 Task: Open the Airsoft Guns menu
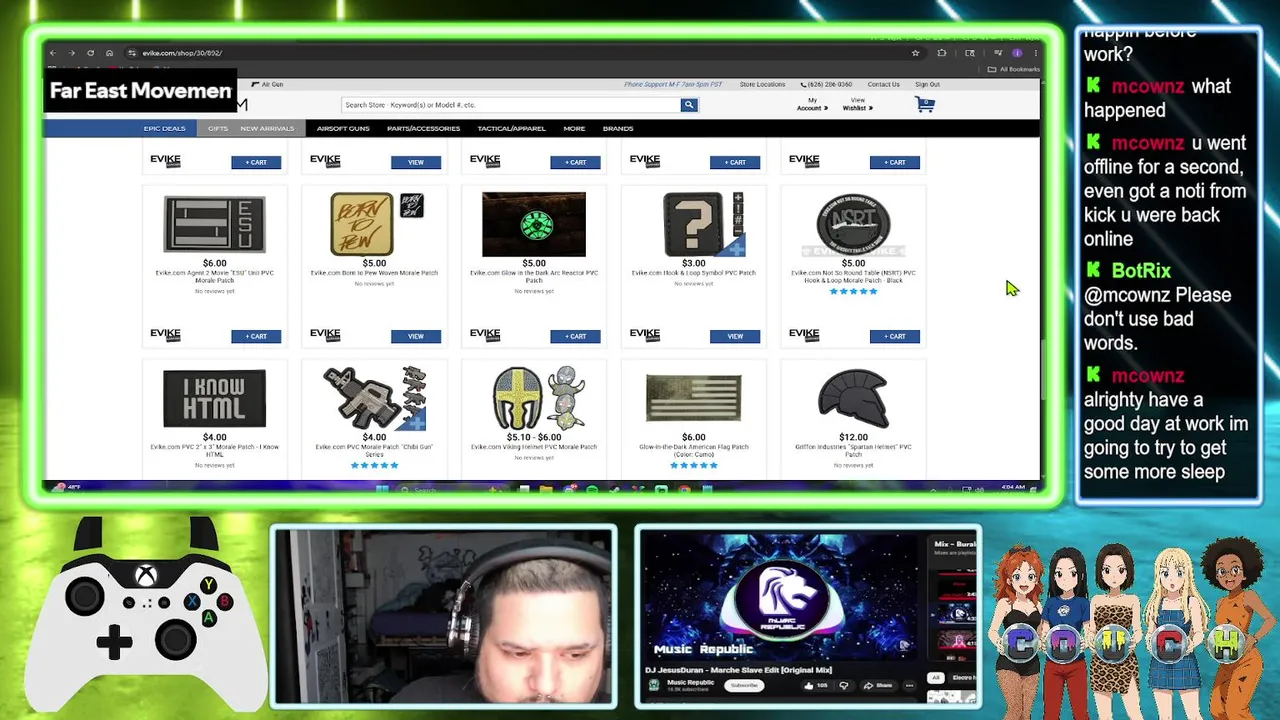[343, 129]
